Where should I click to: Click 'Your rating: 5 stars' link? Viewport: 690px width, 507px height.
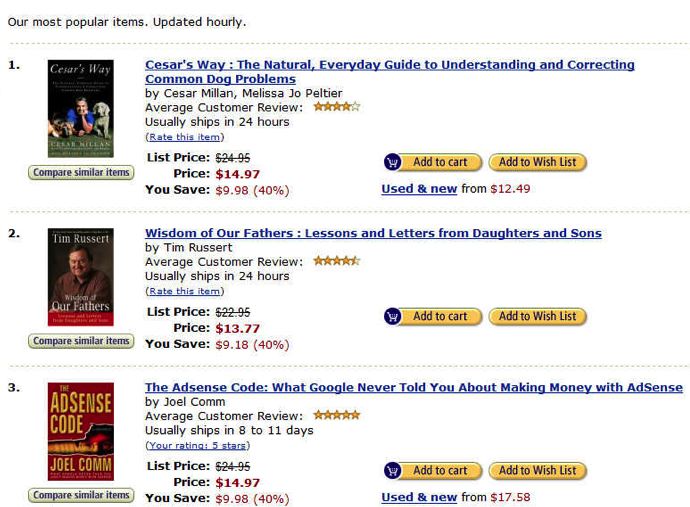(198, 445)
